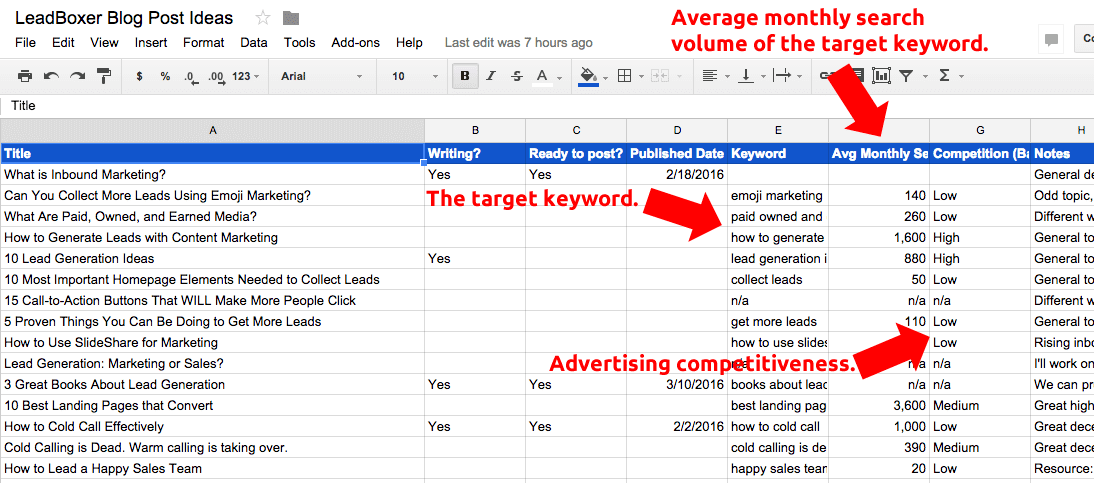Open the Functions sigma menu
Screen dimensions: 1094x483
click(x=950, y=76)
